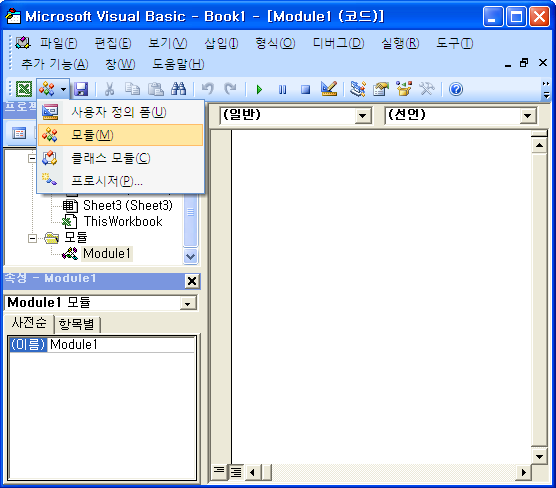Toggle Procedure View button at bottom-left
556x488 pixels.
[219, 472]
